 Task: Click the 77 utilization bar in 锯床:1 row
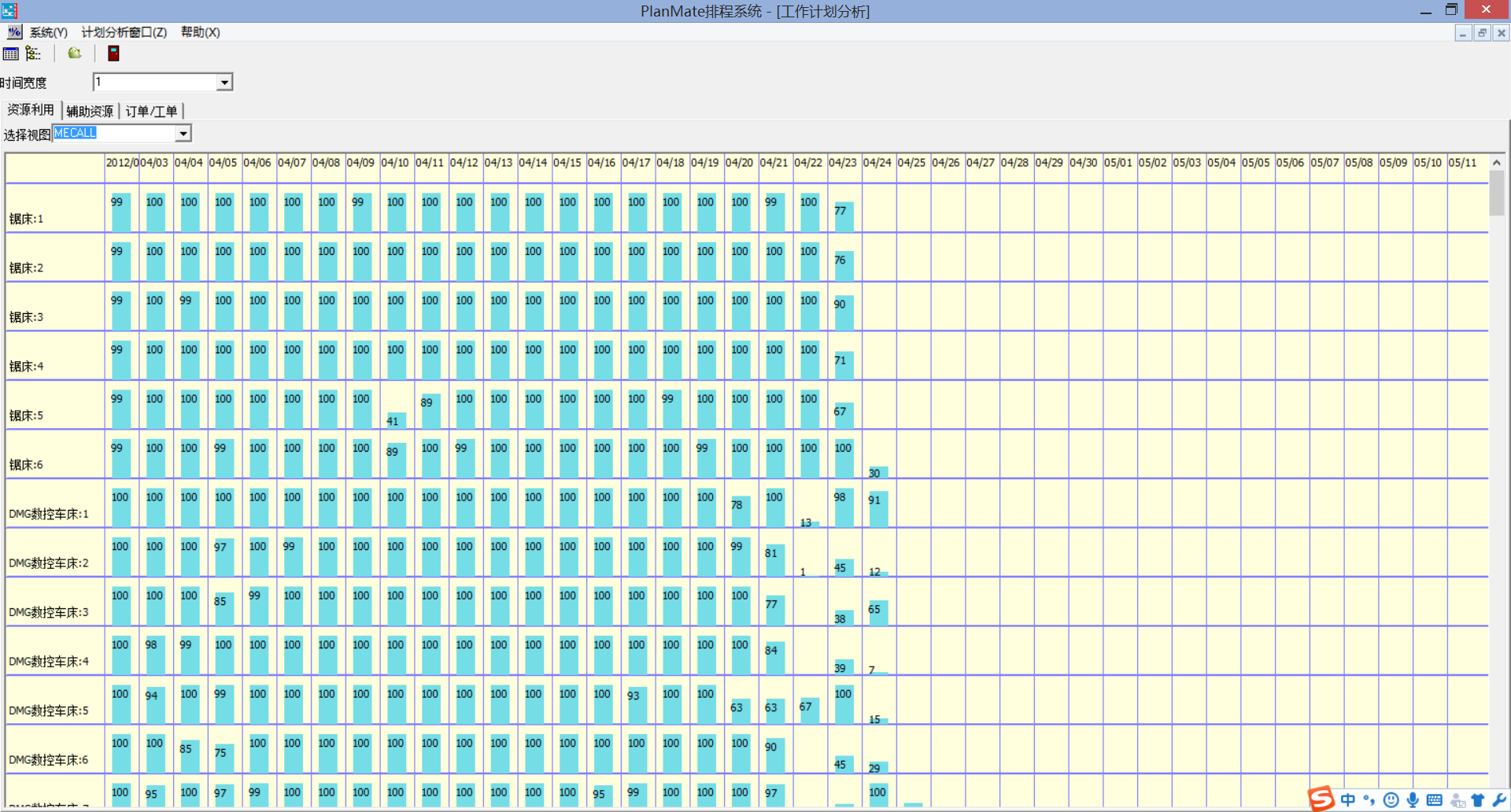(844, 216)
